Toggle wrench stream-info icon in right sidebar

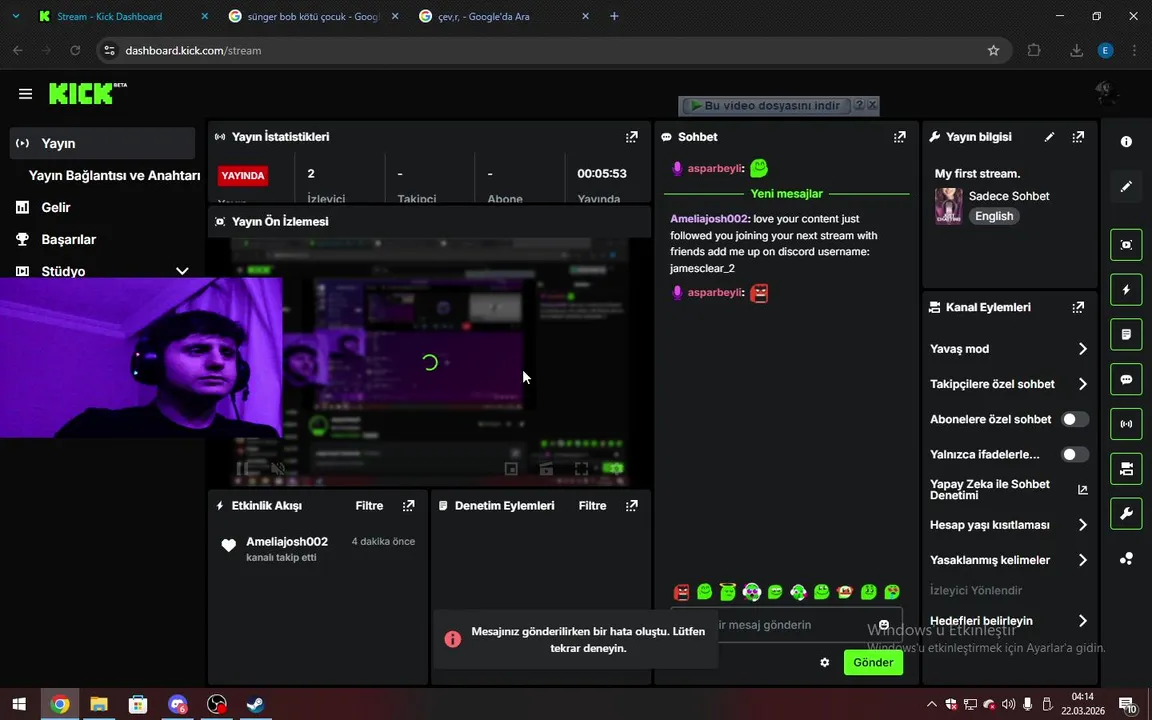click(x=1126, y=514)
